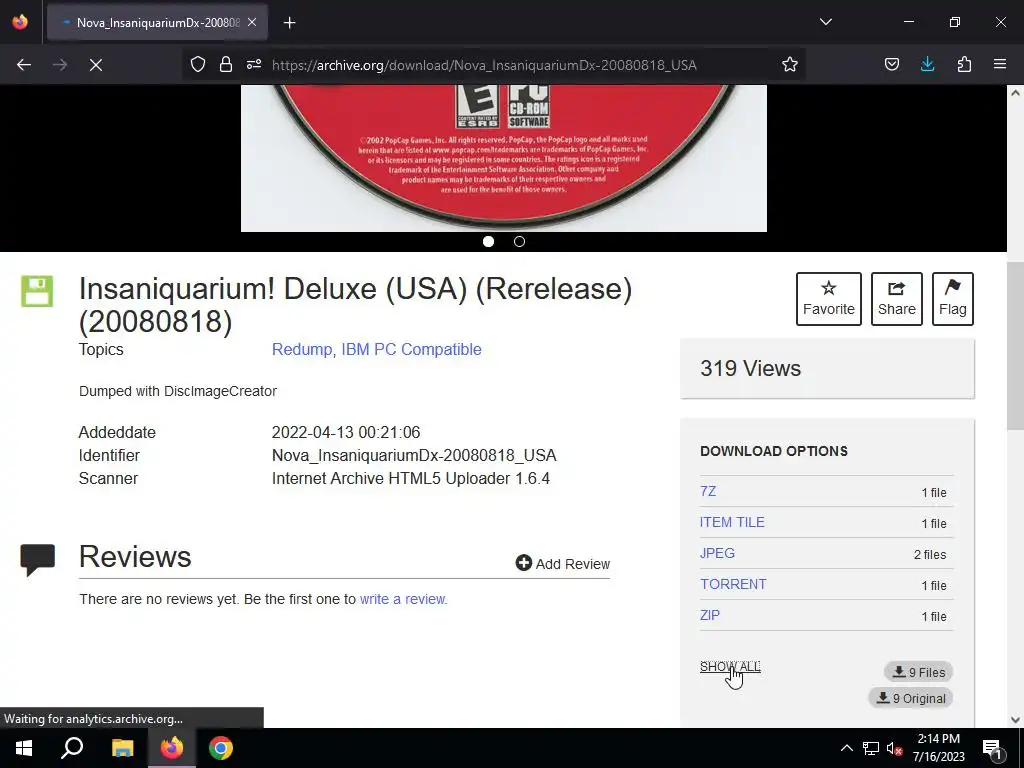
Task: Download the 7Z file
Action: point(708,491)
